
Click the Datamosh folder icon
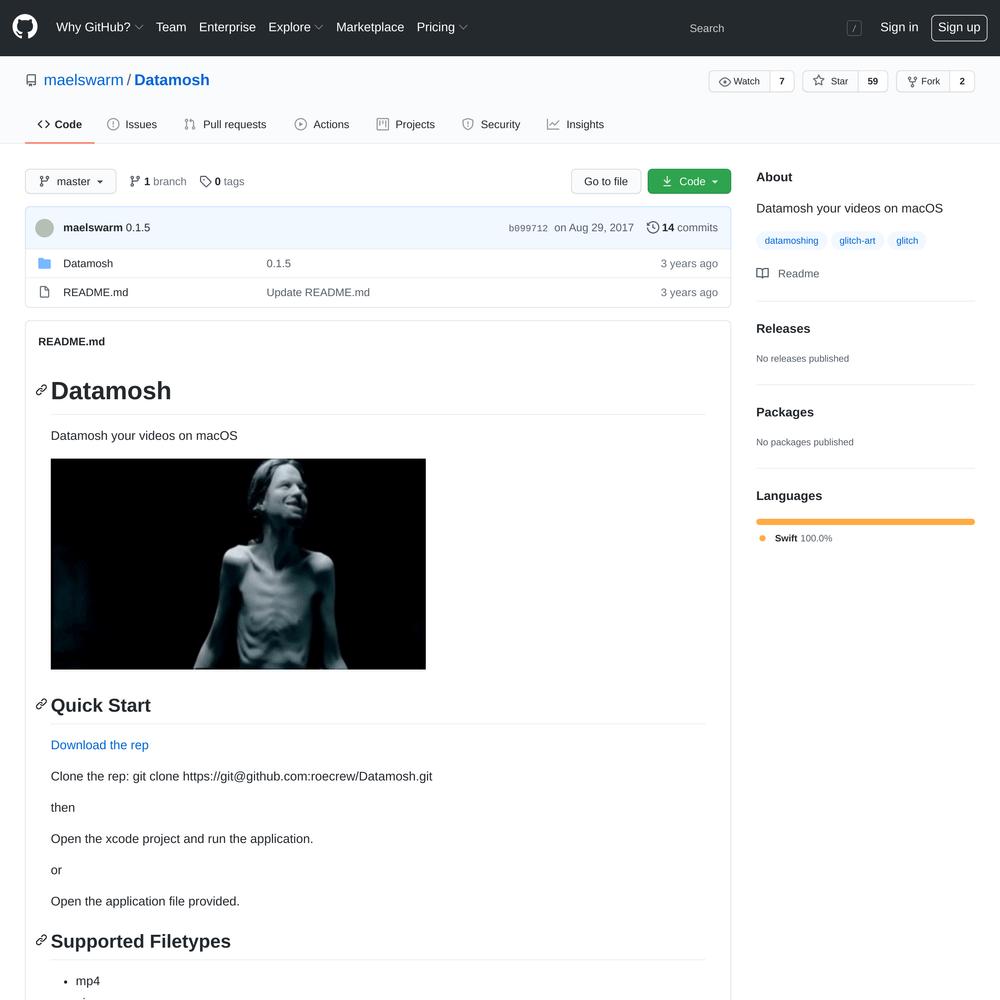click(44, 263)
